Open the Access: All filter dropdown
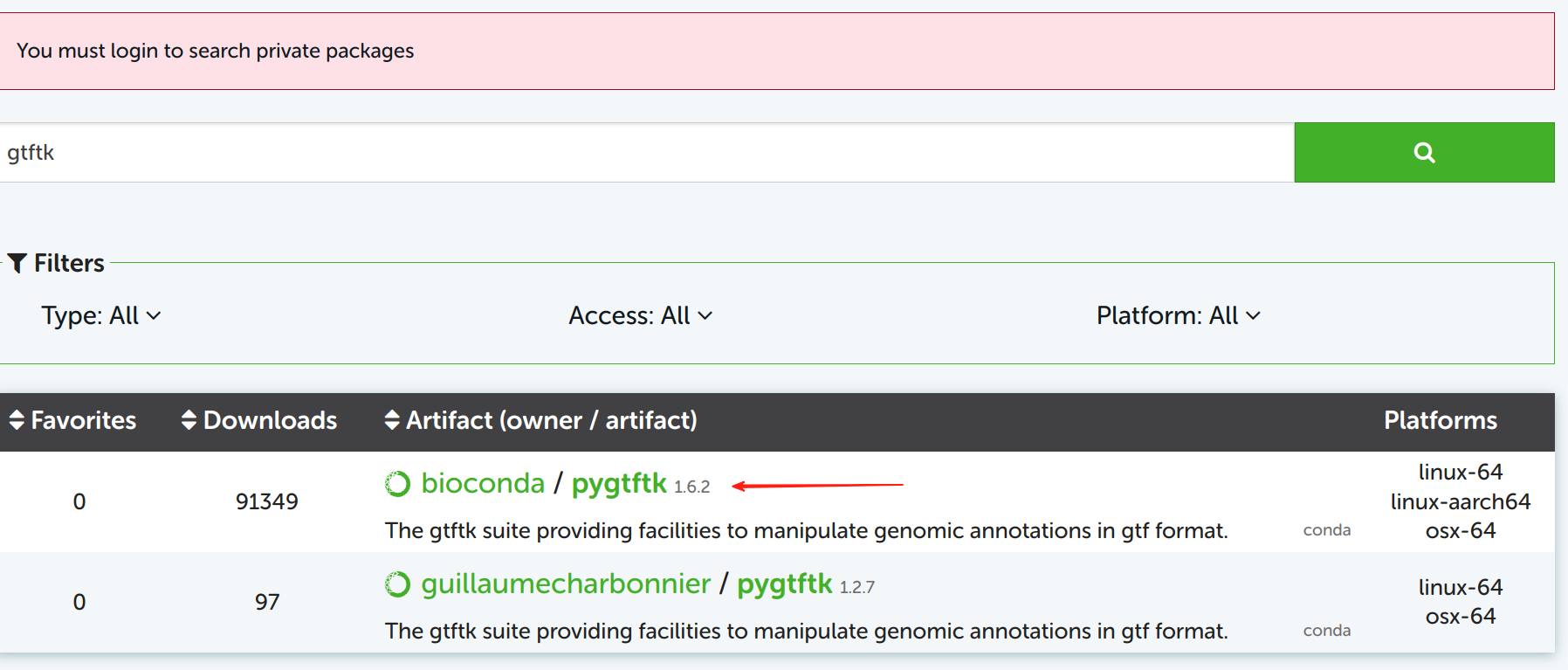 tap(640, 315)
